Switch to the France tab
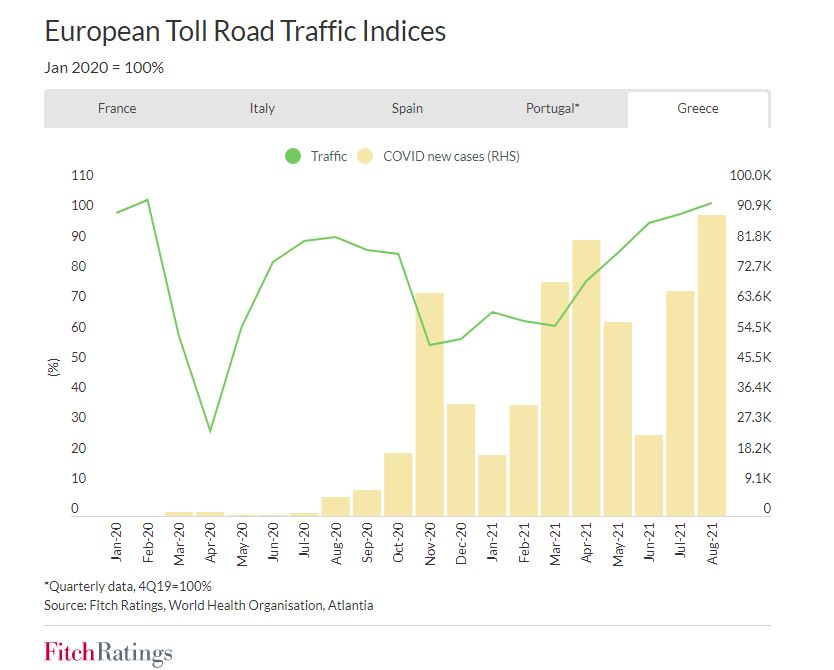 coord(117,108)
